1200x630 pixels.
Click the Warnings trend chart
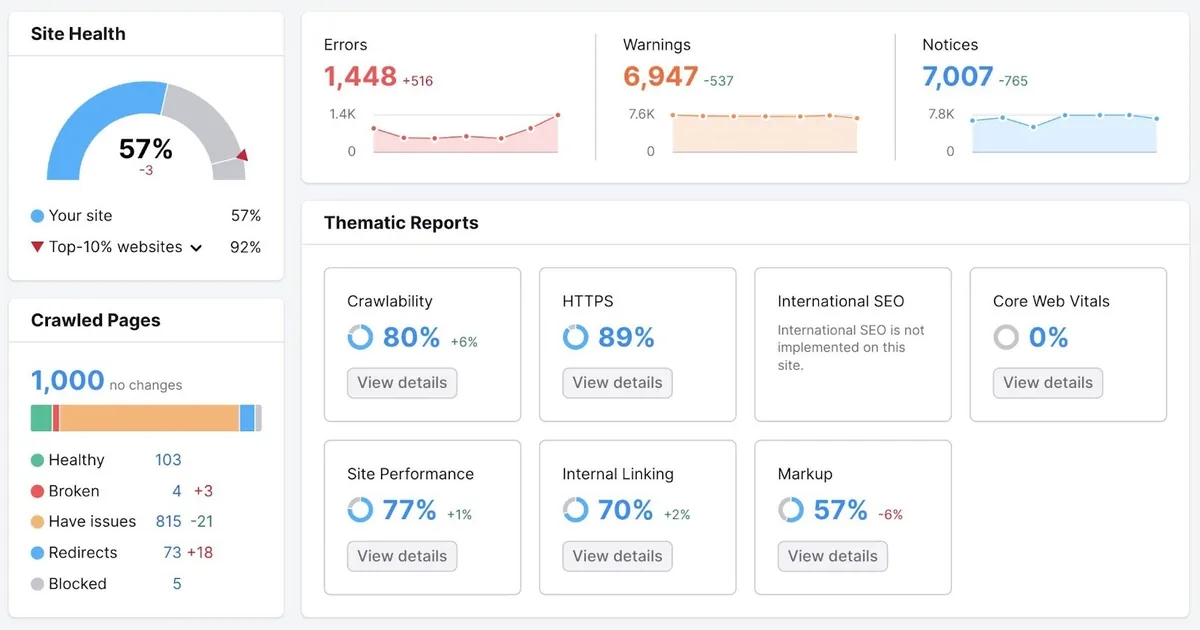pos(765,132)
